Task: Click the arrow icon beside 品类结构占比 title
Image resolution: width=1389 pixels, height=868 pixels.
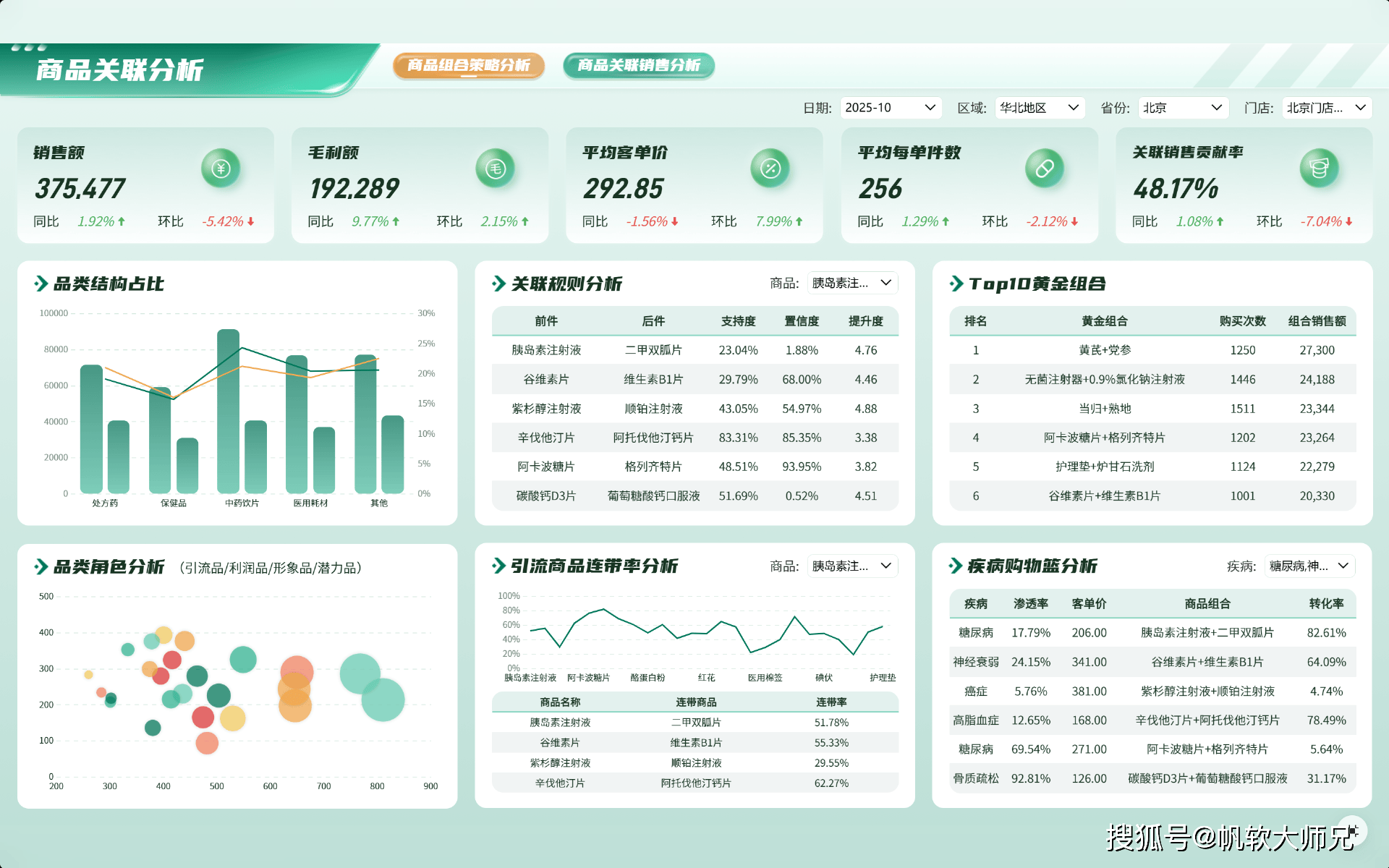Action: tap(41, 284)
